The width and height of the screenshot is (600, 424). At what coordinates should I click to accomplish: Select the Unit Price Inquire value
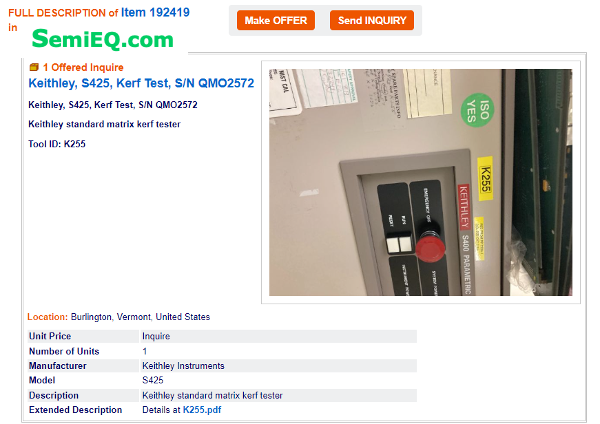(x=156, y=336)
